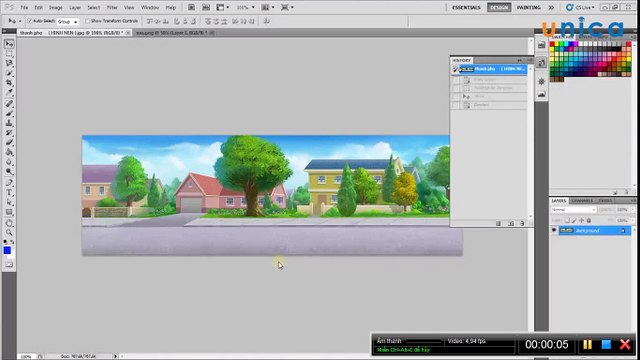This screenshot has height=360, width=640.
Task: Toggle lock position in Layers panel
Action: 582,220
